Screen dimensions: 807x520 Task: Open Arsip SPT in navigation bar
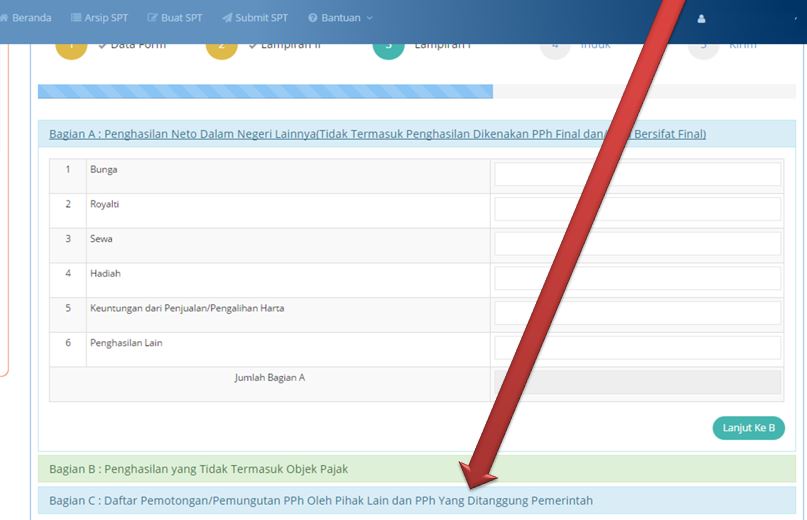[99, 18]
